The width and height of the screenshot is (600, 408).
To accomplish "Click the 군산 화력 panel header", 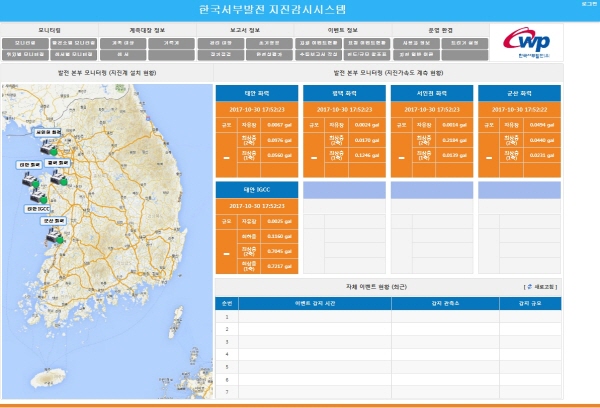I will [x=518, y=92].
